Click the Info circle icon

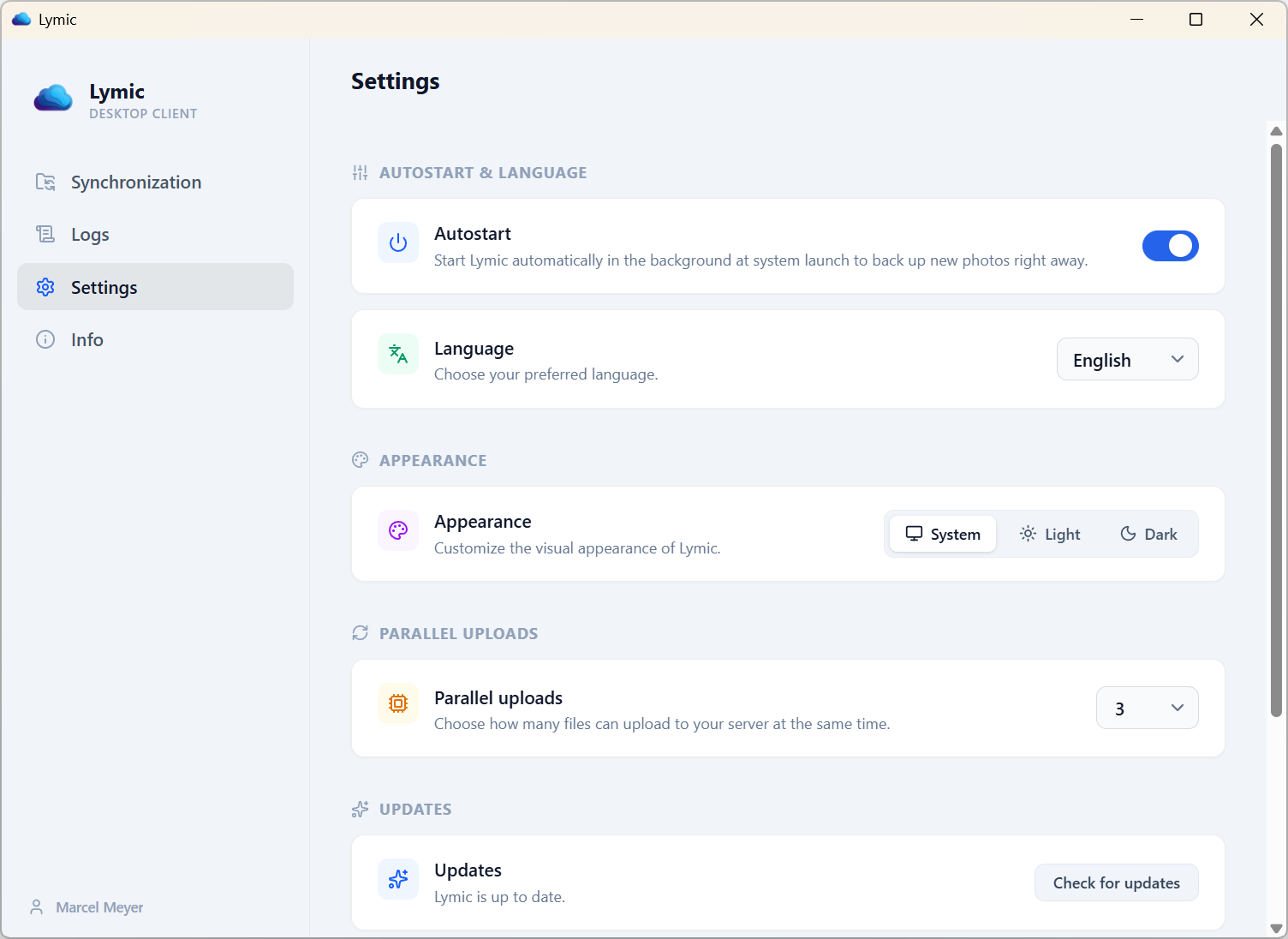point(45,339)
